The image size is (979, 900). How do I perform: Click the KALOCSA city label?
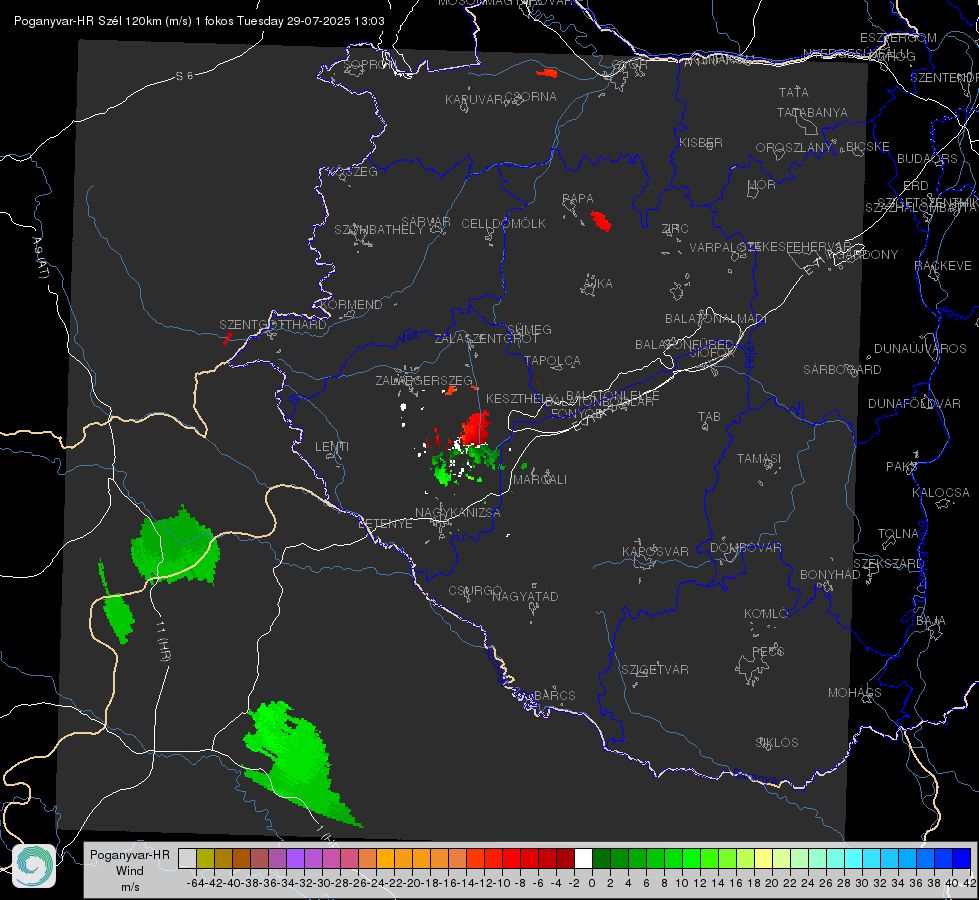(941, 493)
